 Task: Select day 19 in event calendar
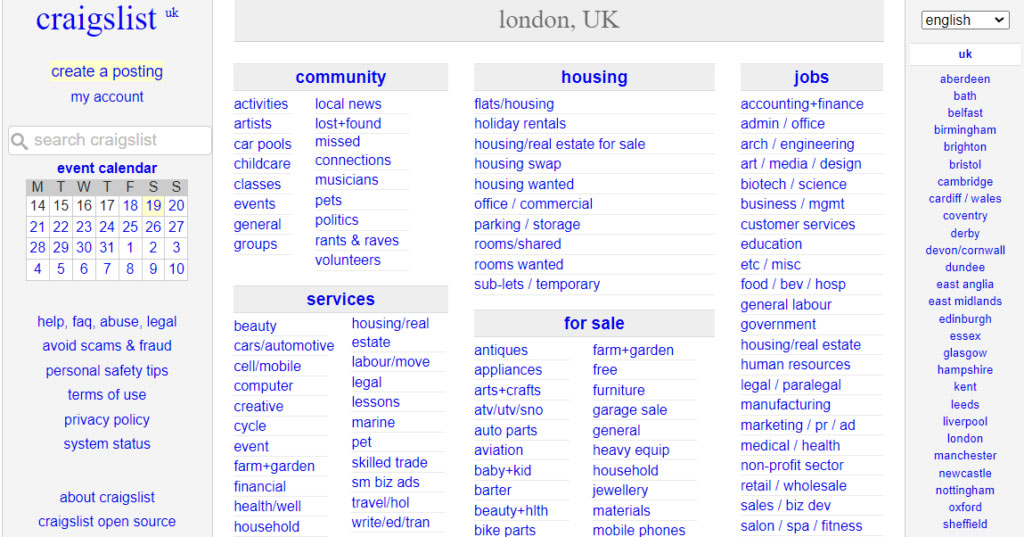tap(153, 205)
